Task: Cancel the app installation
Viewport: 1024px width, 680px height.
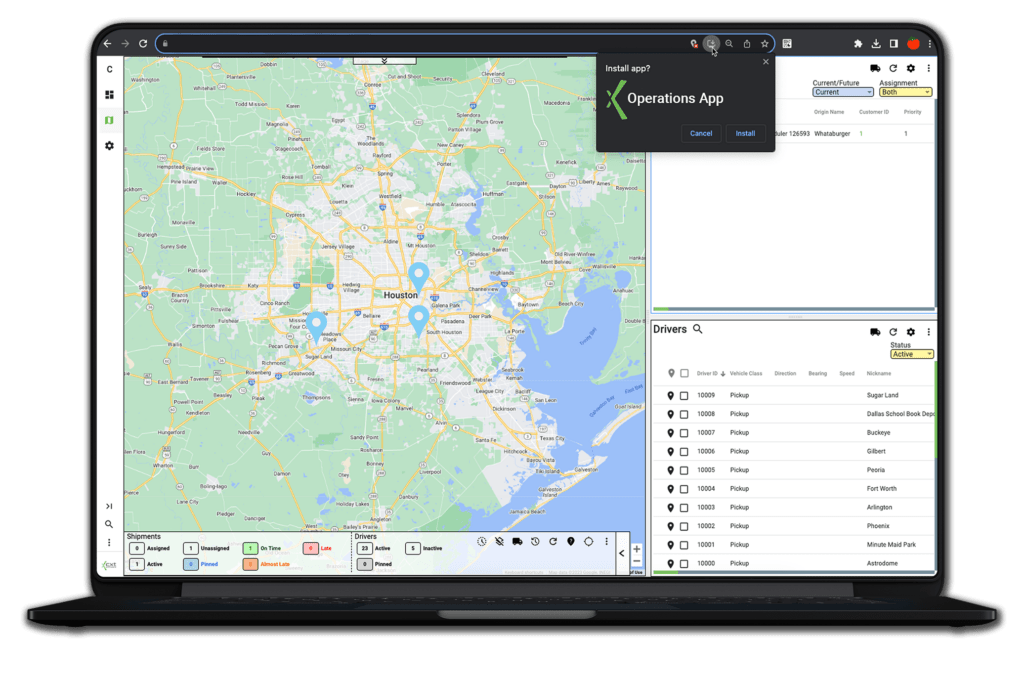Action: click(x=701, y=133)
